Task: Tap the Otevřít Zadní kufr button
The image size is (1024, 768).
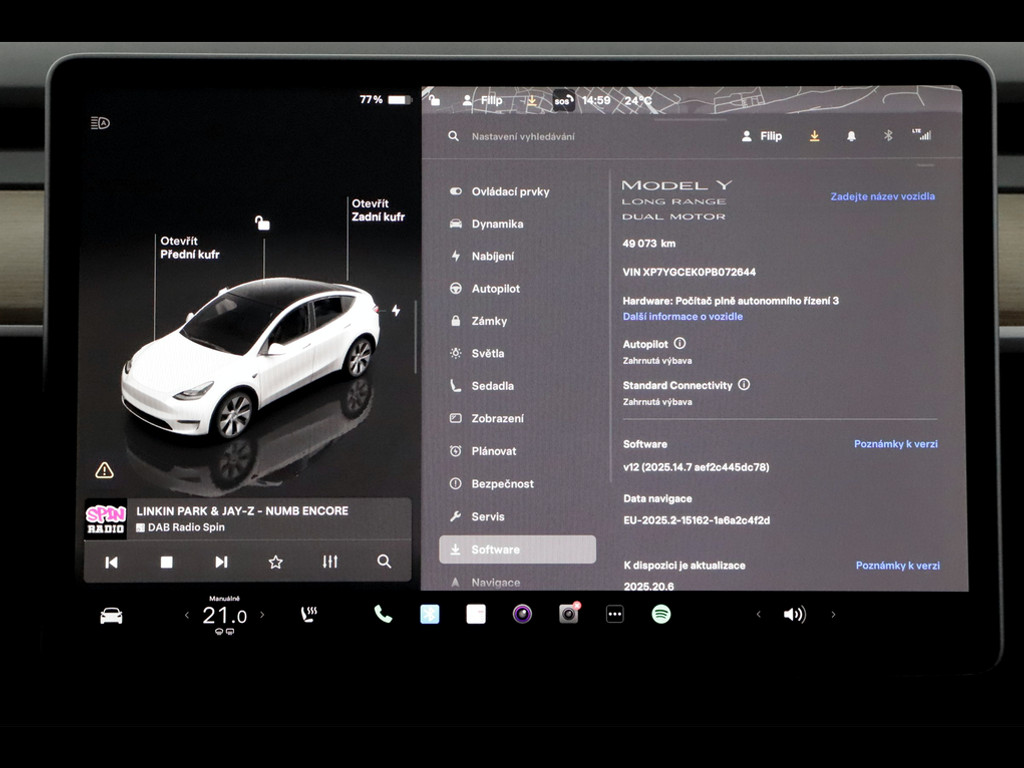Action: [378, 210]
